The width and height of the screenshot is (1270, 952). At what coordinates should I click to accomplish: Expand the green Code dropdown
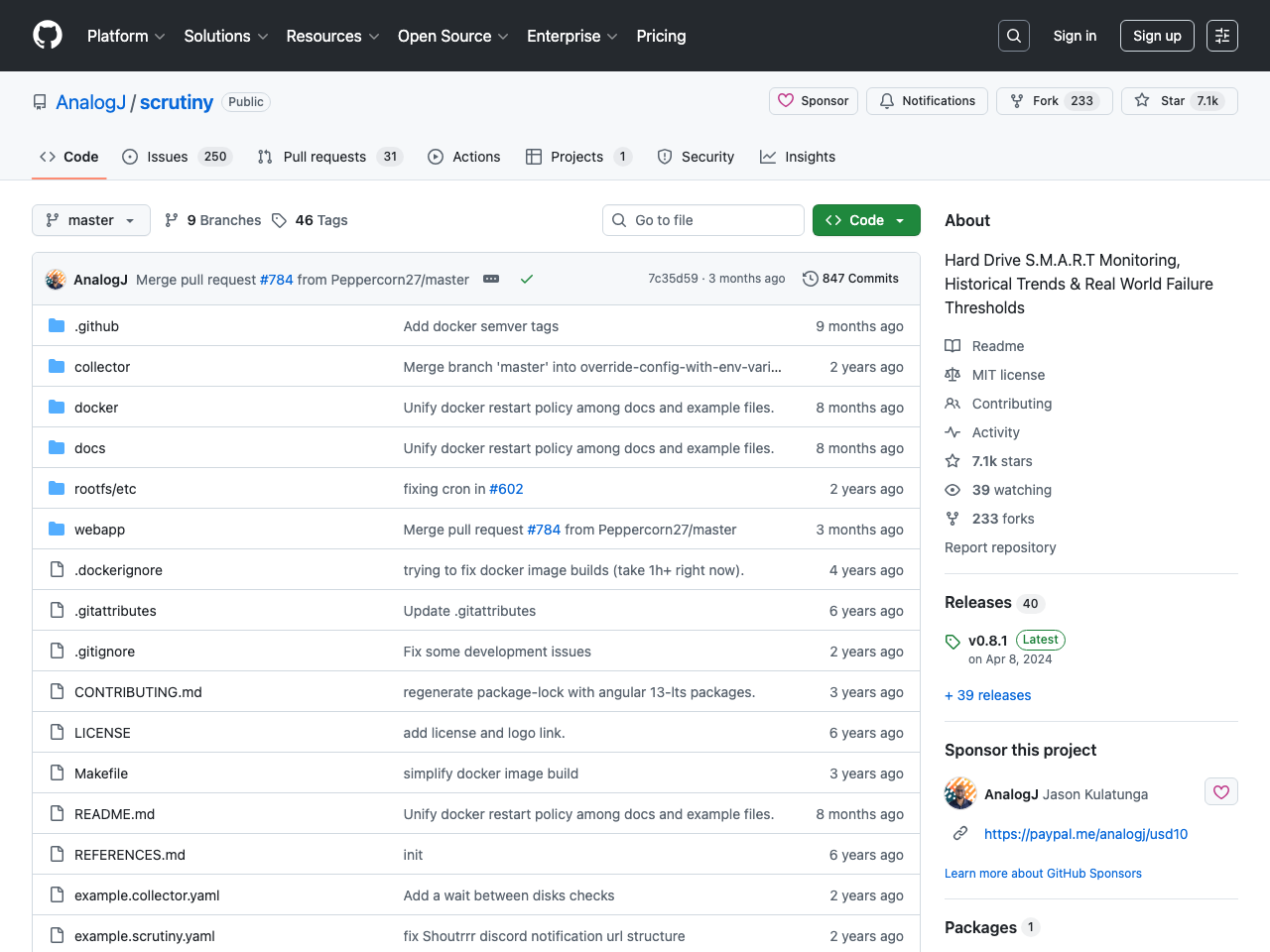click(866, 220)
